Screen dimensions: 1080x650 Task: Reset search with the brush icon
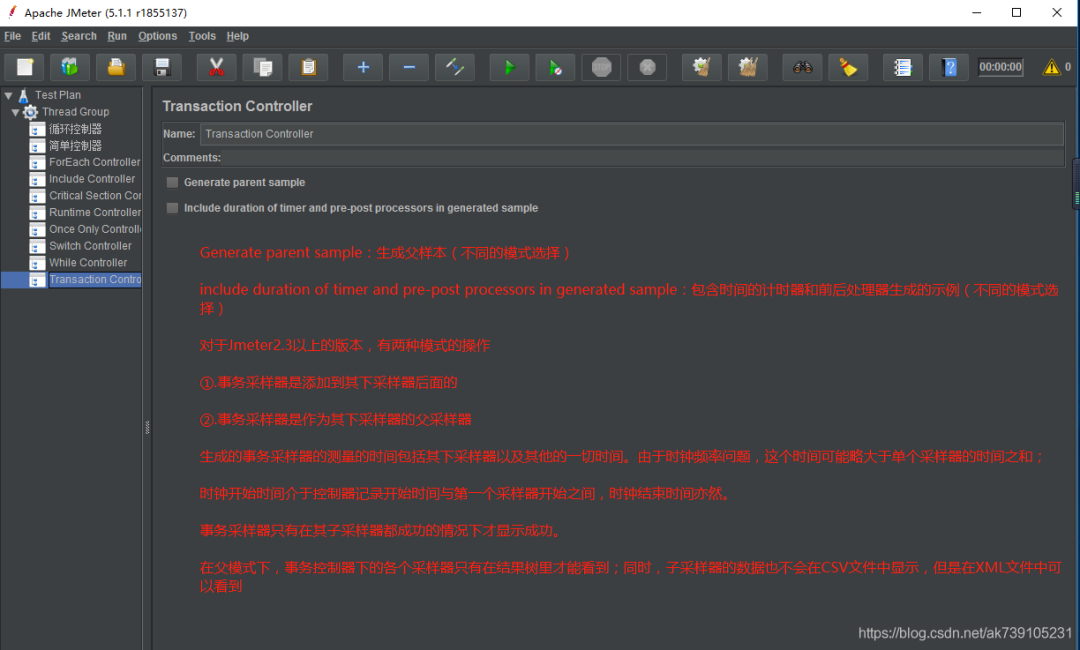tap(848, 67)
